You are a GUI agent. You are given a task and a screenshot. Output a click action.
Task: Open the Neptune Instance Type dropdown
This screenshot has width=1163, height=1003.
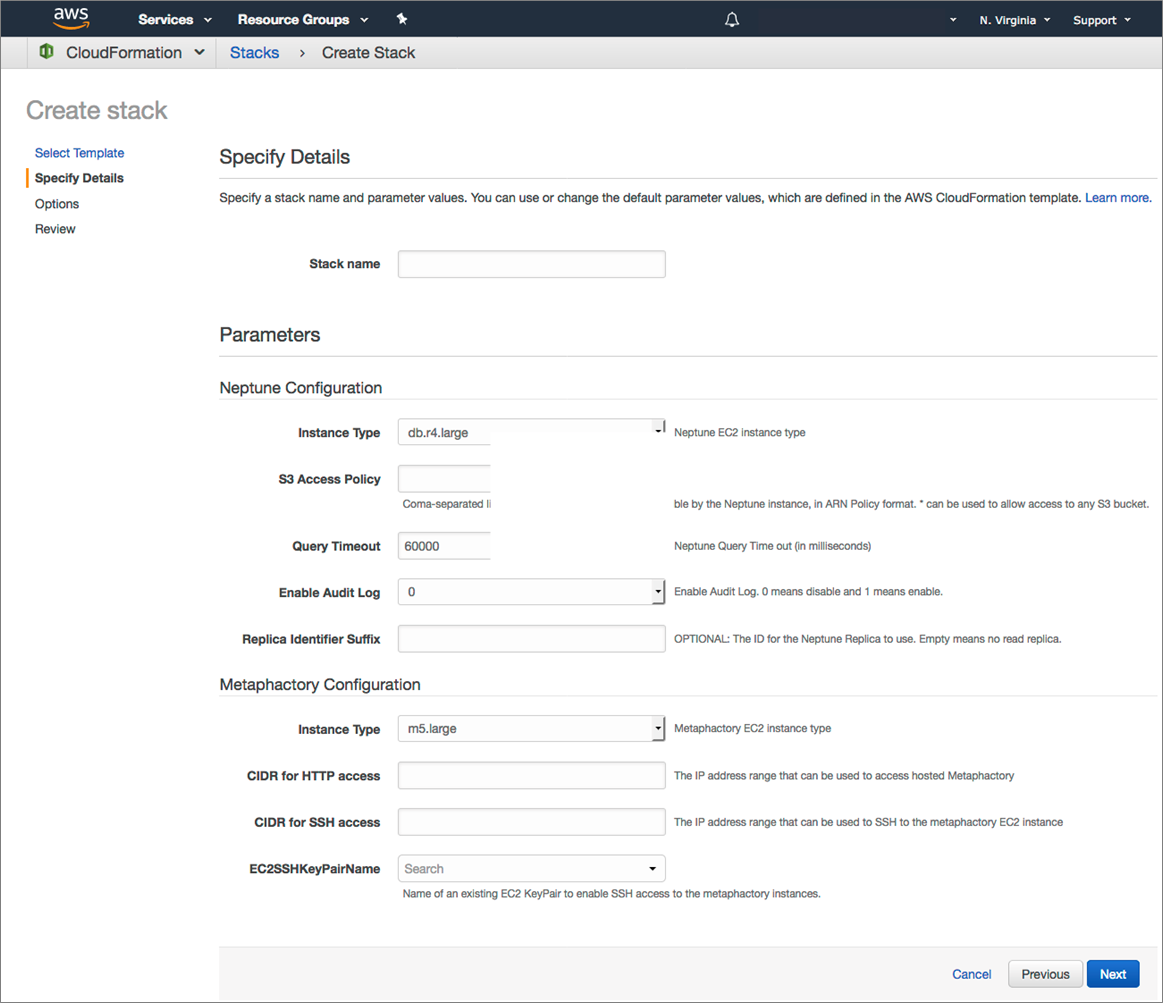click(x=531, y=432)
